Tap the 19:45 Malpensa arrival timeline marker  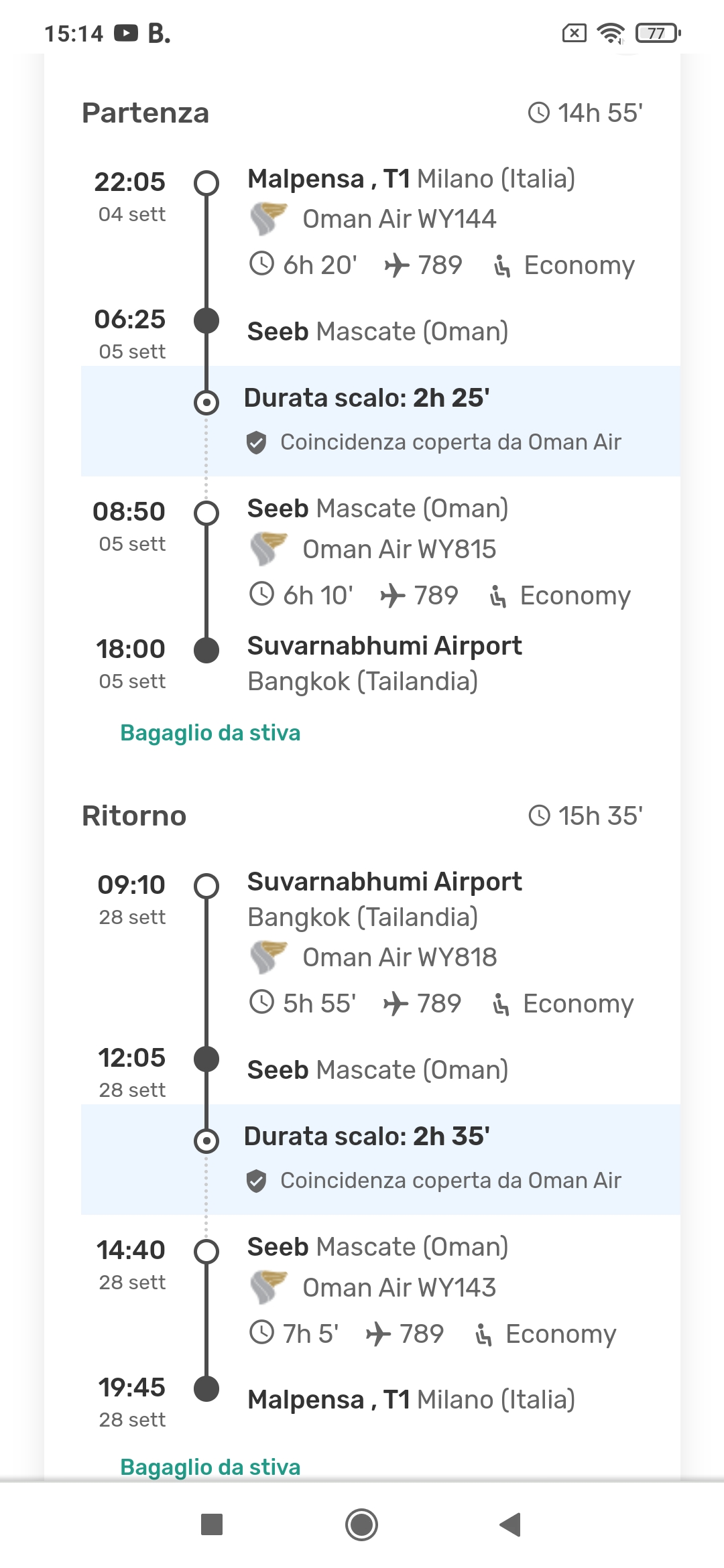point(206,1389)
